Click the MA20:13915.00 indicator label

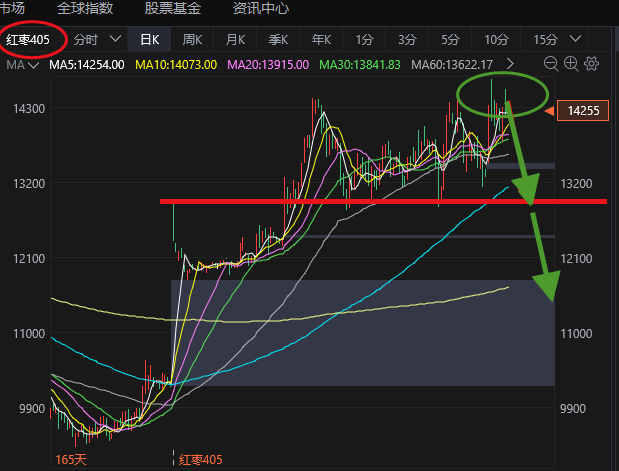(268, 64)
